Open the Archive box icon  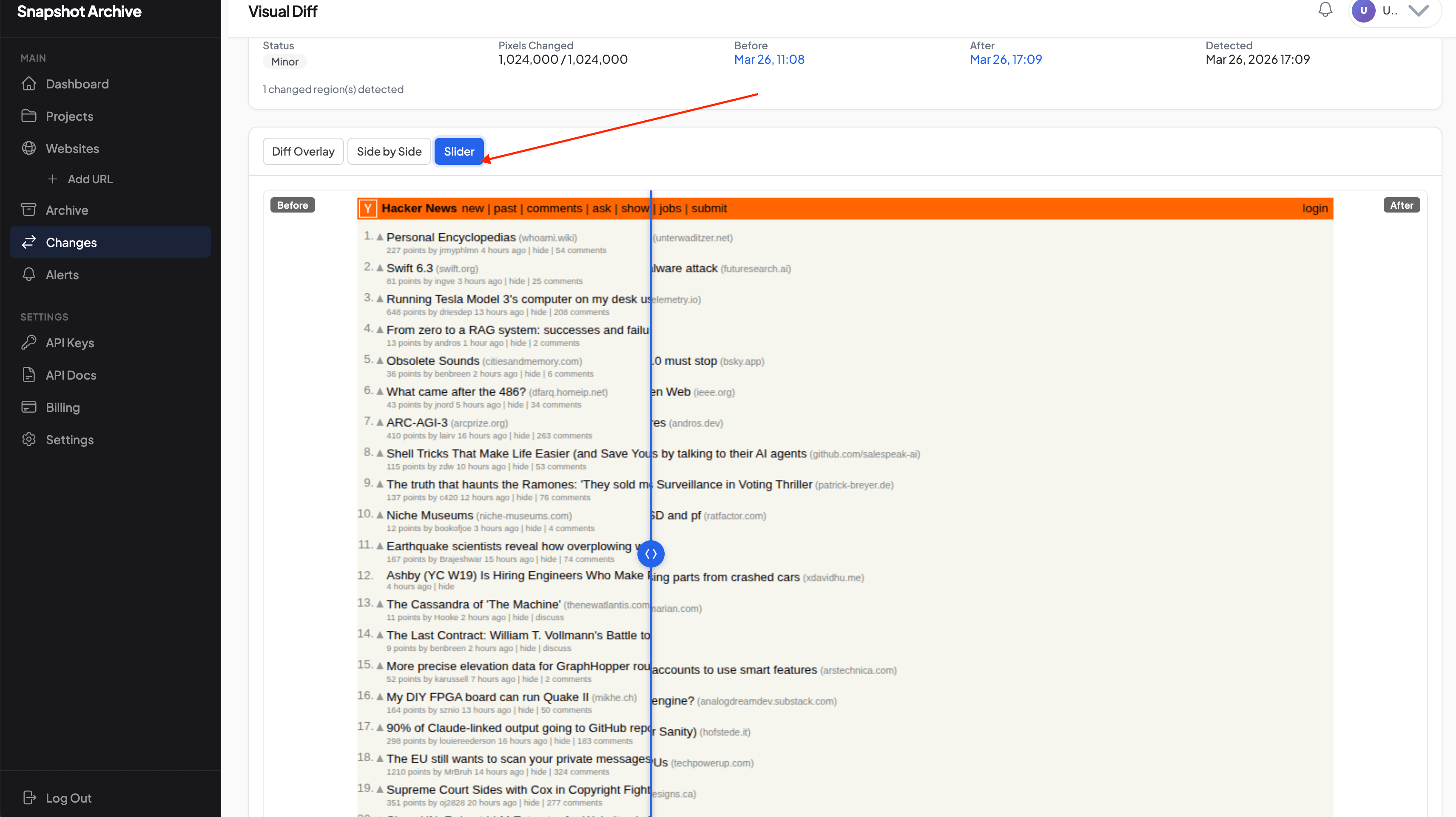tap(29, 210)
